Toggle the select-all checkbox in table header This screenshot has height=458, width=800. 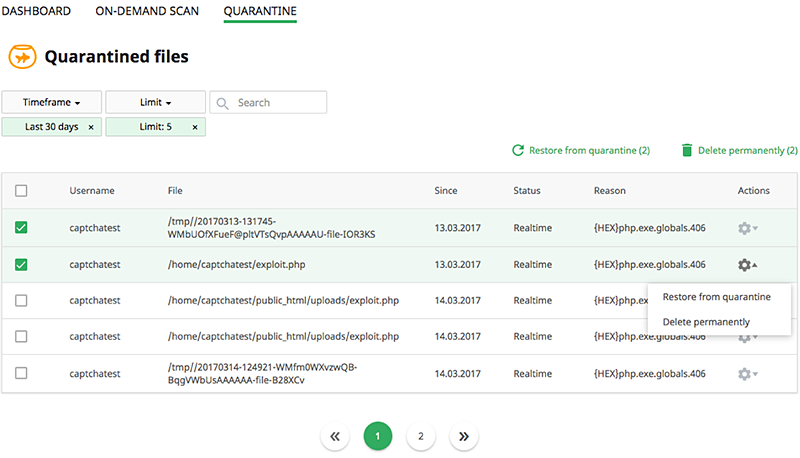pos(21,191)
